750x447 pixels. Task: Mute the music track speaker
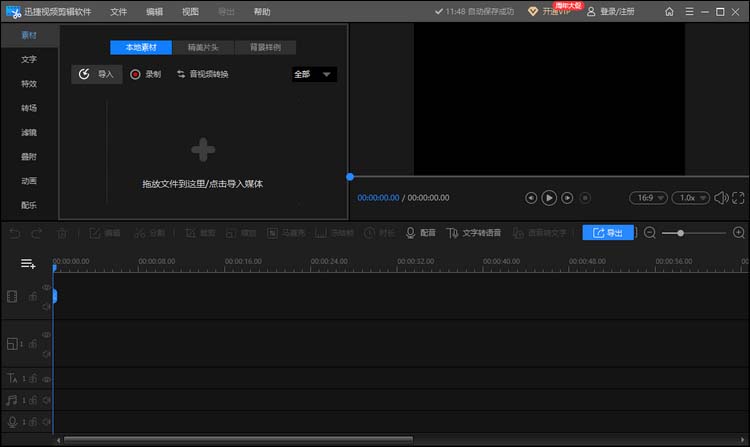[46, 400]
